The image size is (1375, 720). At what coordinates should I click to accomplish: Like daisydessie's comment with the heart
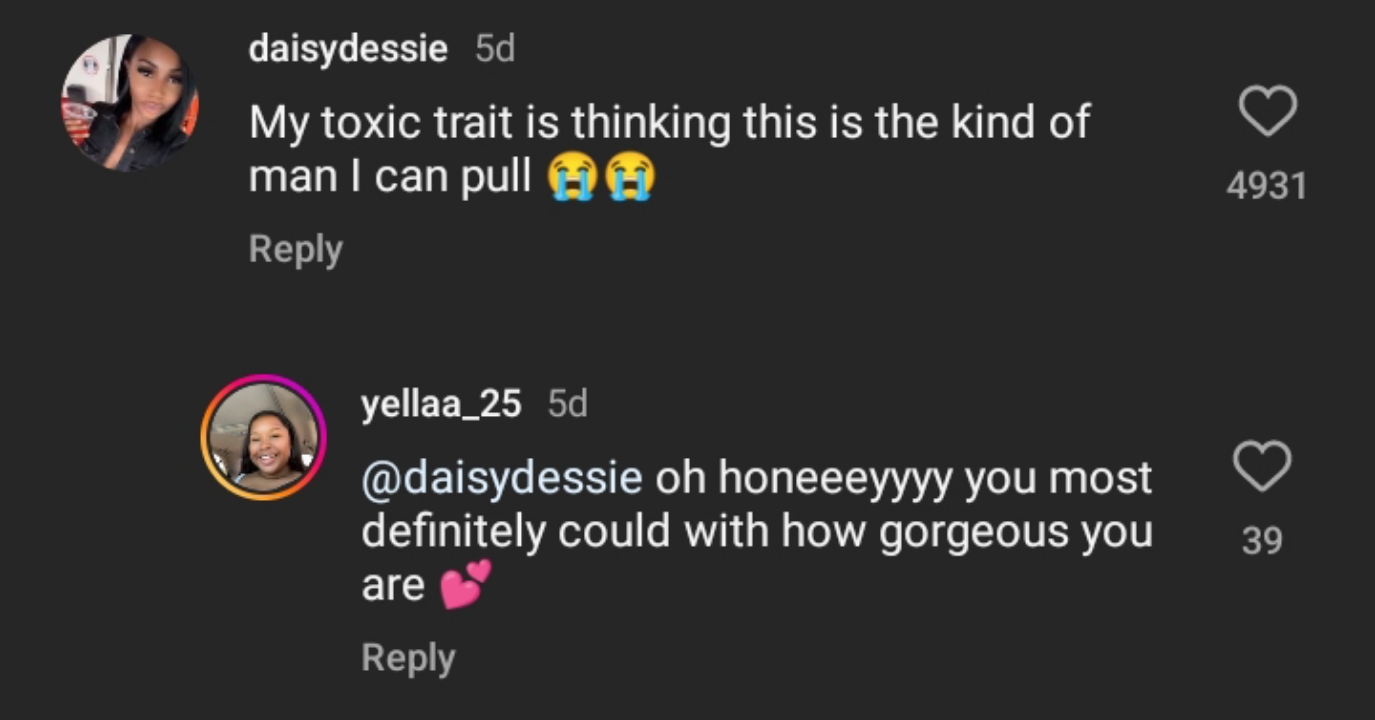click(x=1268, y=110)
